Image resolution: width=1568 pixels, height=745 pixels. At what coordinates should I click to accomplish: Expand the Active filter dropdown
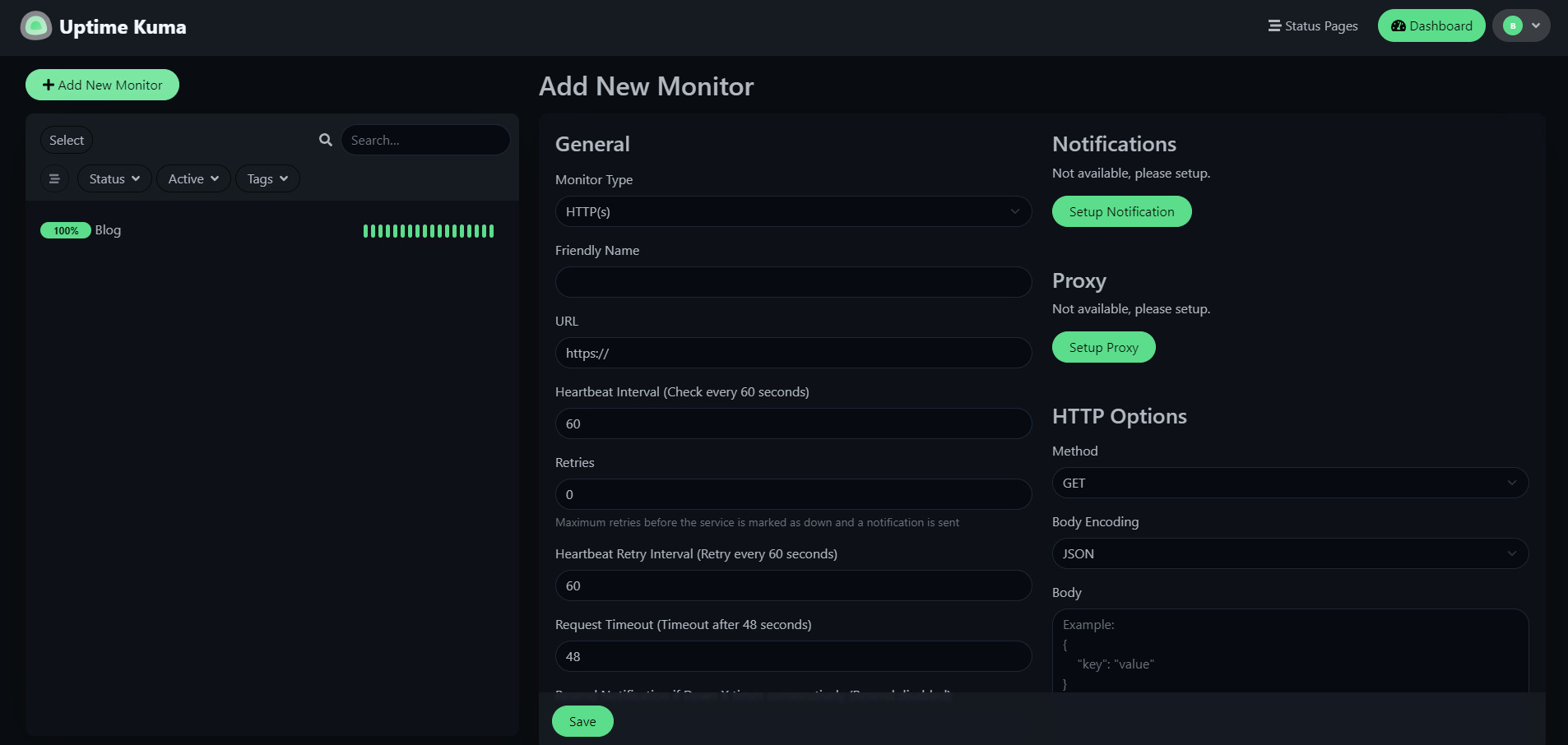(x=193, y=178)
